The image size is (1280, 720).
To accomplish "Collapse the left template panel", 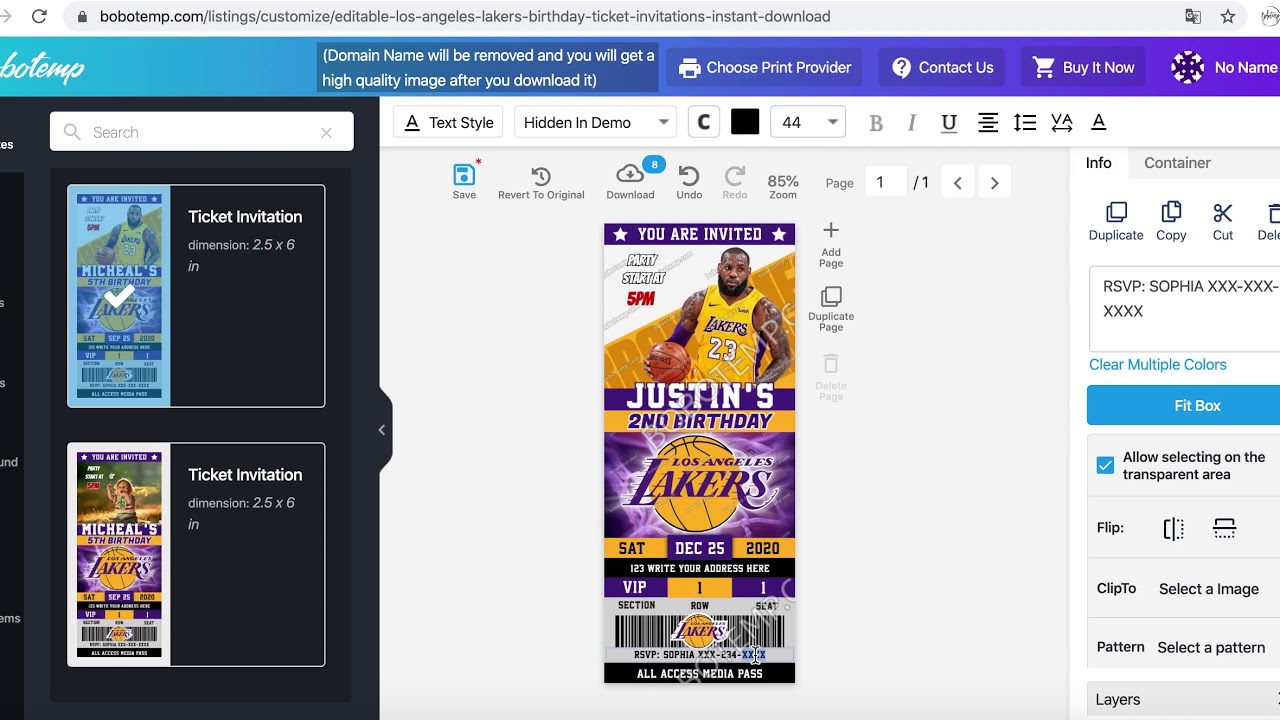I will [381, 430].
